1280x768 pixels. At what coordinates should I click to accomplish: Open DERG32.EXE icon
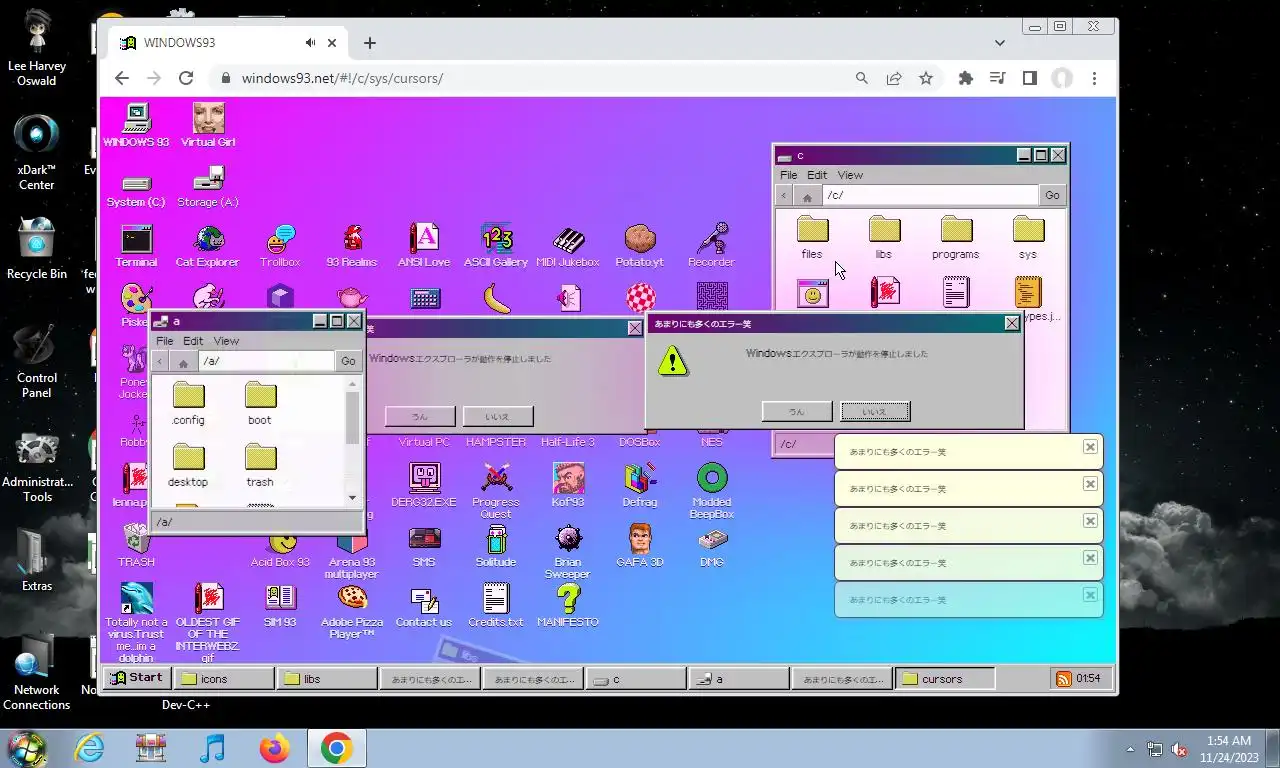(x=424, y=486)
